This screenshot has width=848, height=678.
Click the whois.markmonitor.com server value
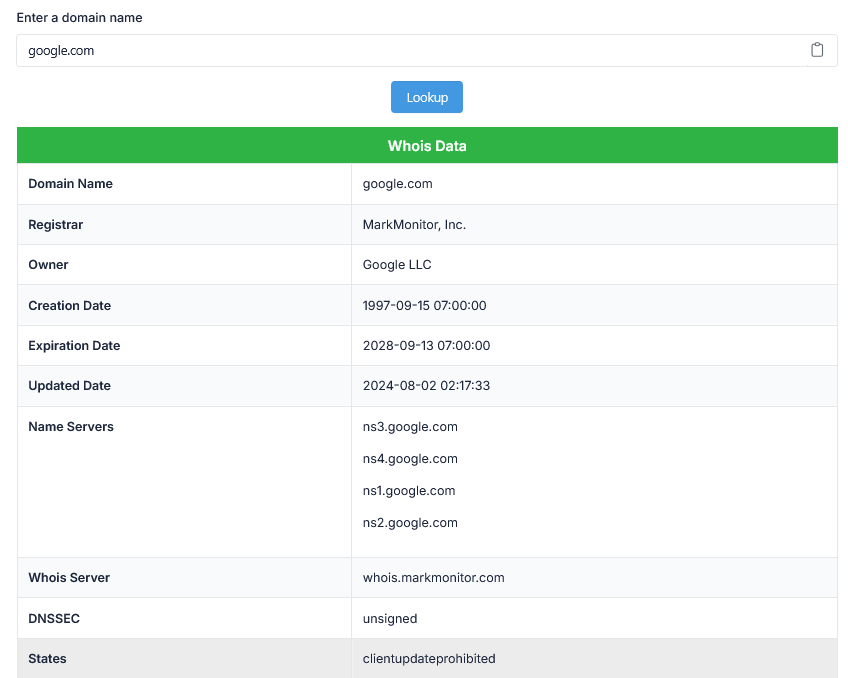coord(433,578)
